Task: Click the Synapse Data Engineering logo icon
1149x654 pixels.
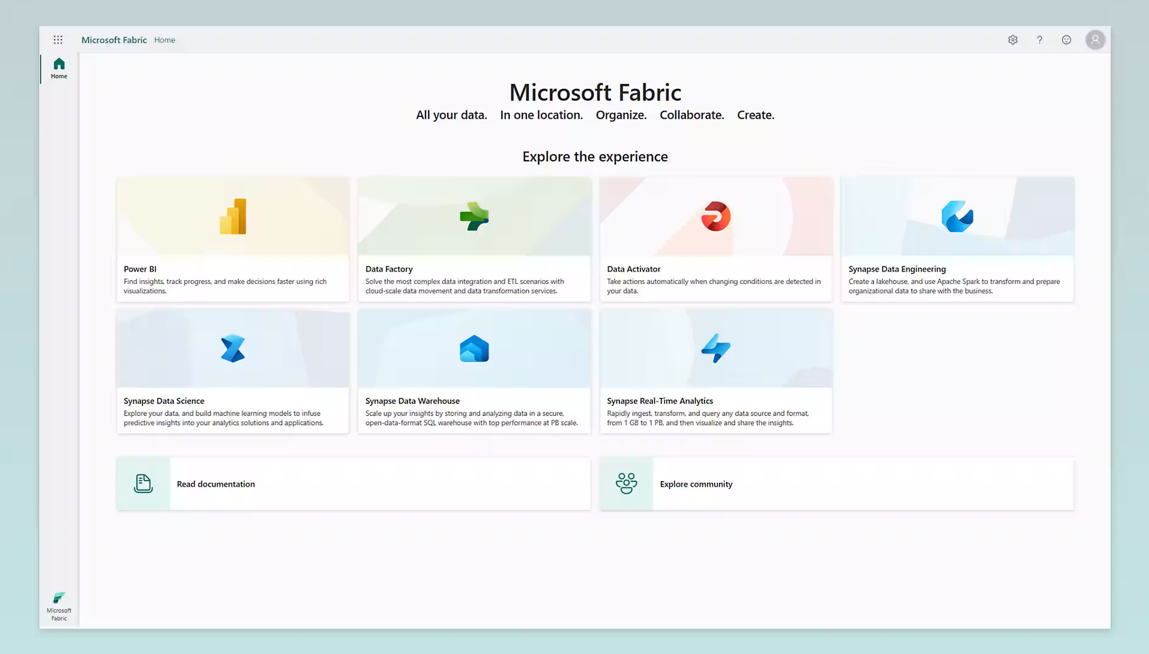Action: click(x=957, y=216)
